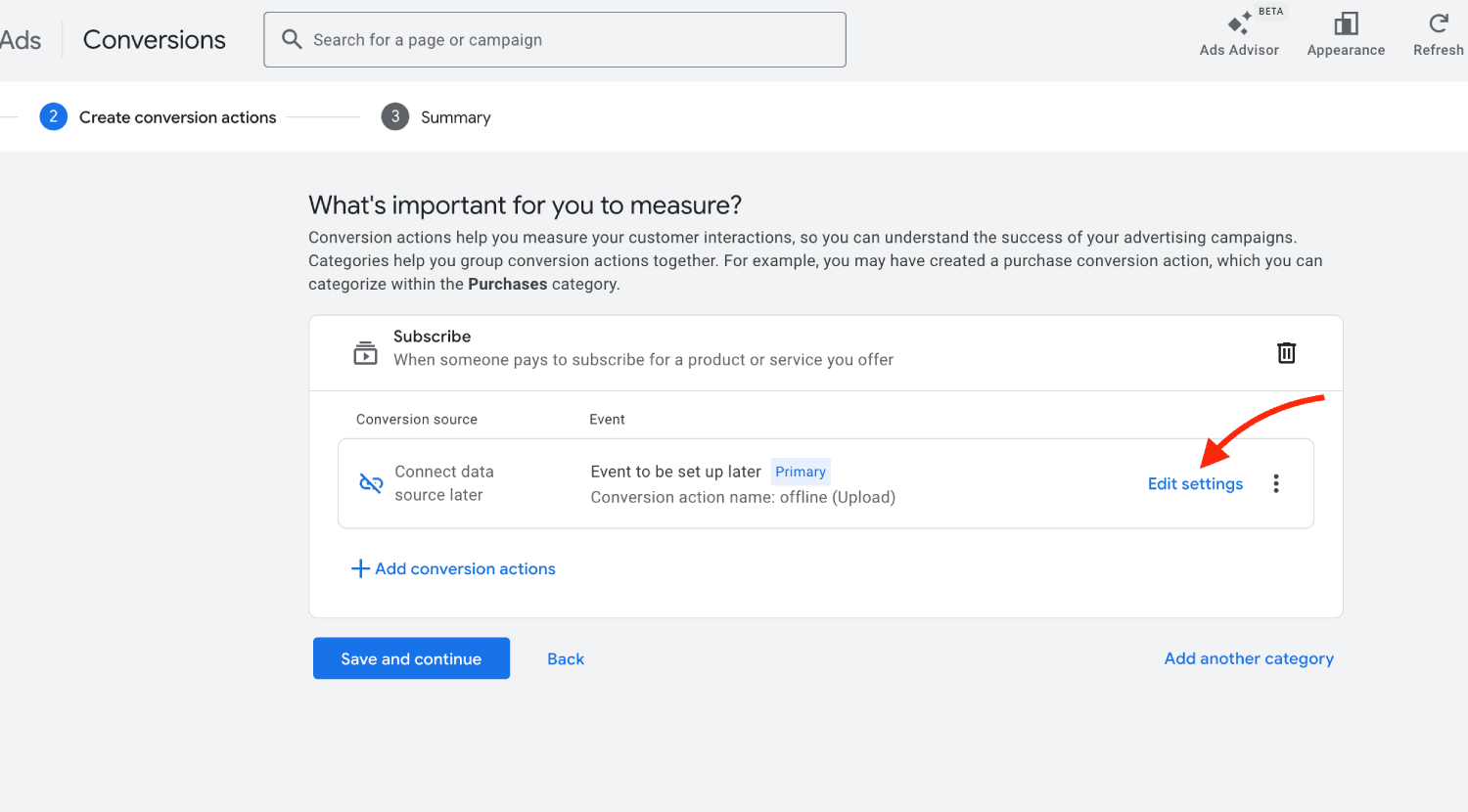This screenshot has height=812, width=1468.
Task: Click the 'Event' column header
Action: (607, 419)
